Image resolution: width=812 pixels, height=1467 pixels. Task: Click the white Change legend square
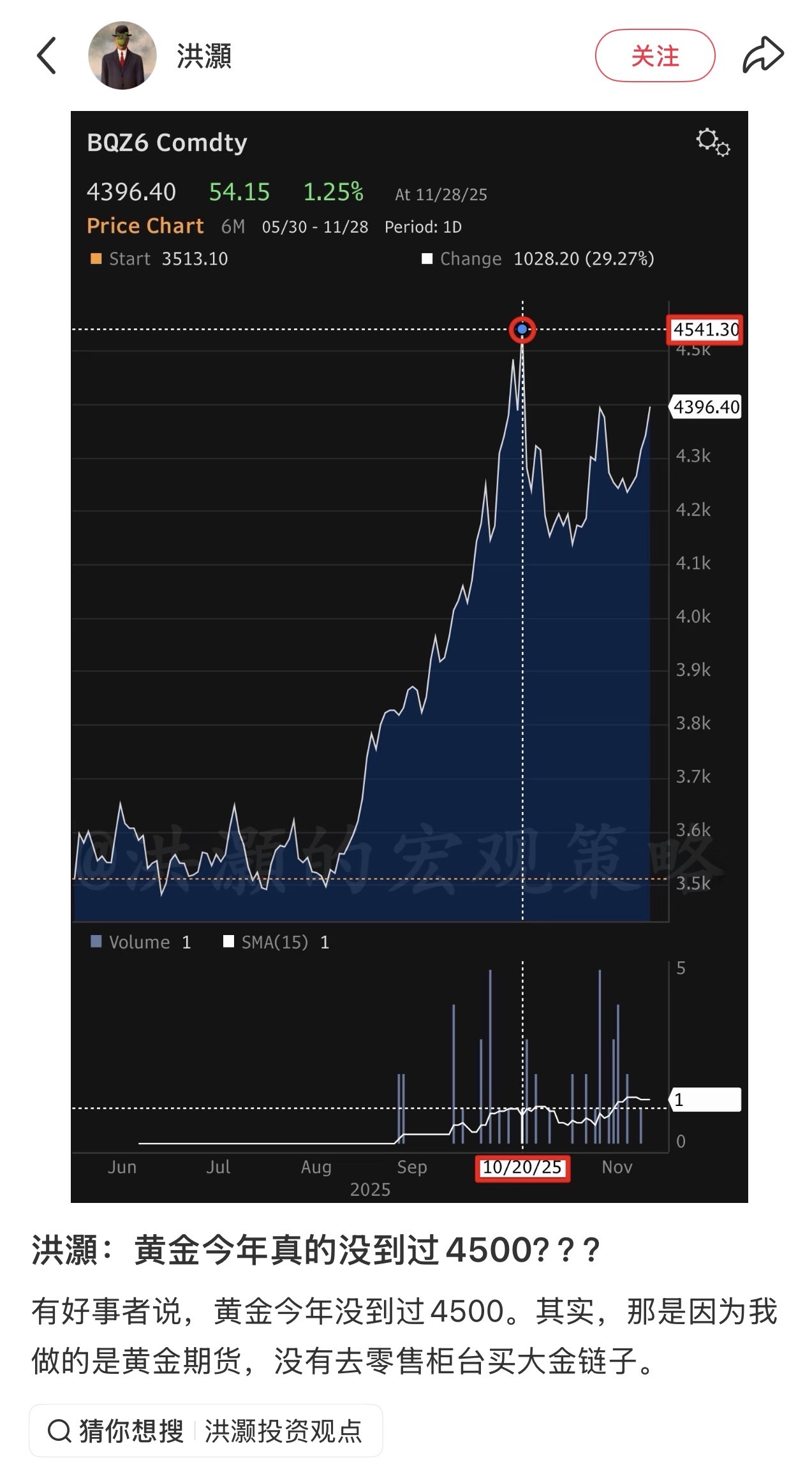427,258
